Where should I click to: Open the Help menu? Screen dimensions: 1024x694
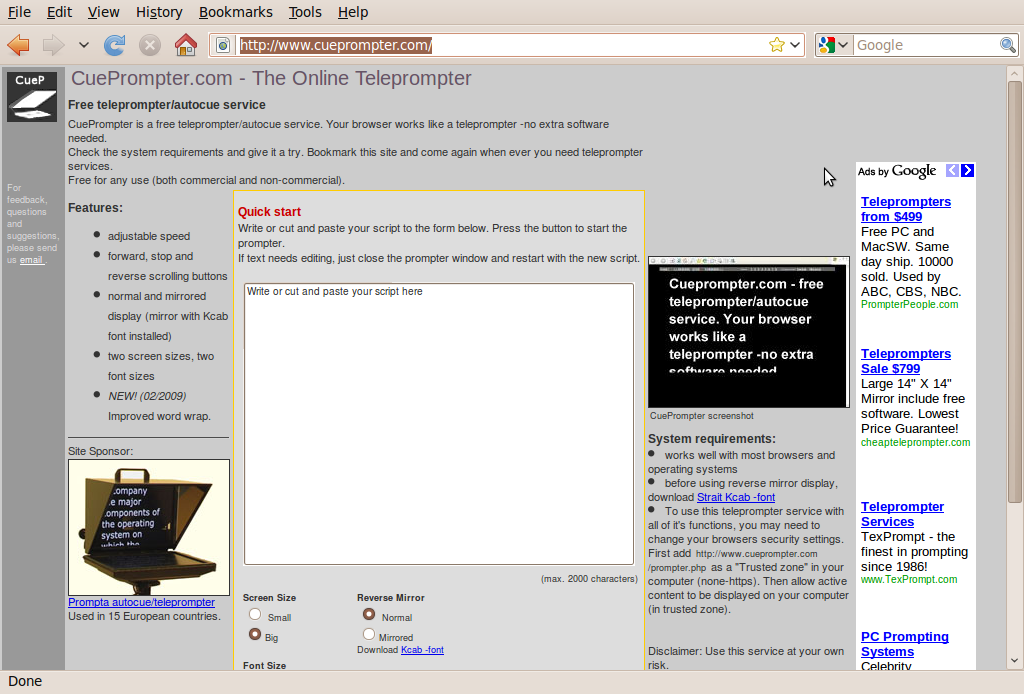[353, 12]
